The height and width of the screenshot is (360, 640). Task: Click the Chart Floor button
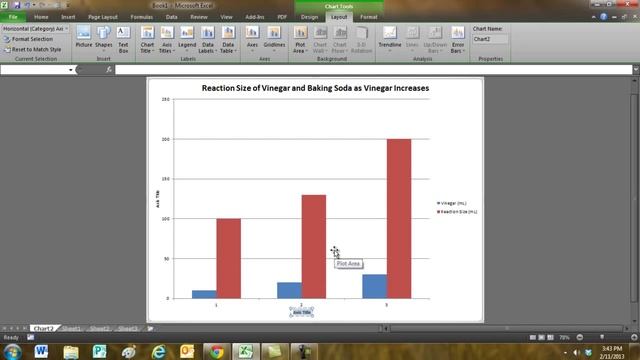340,40
